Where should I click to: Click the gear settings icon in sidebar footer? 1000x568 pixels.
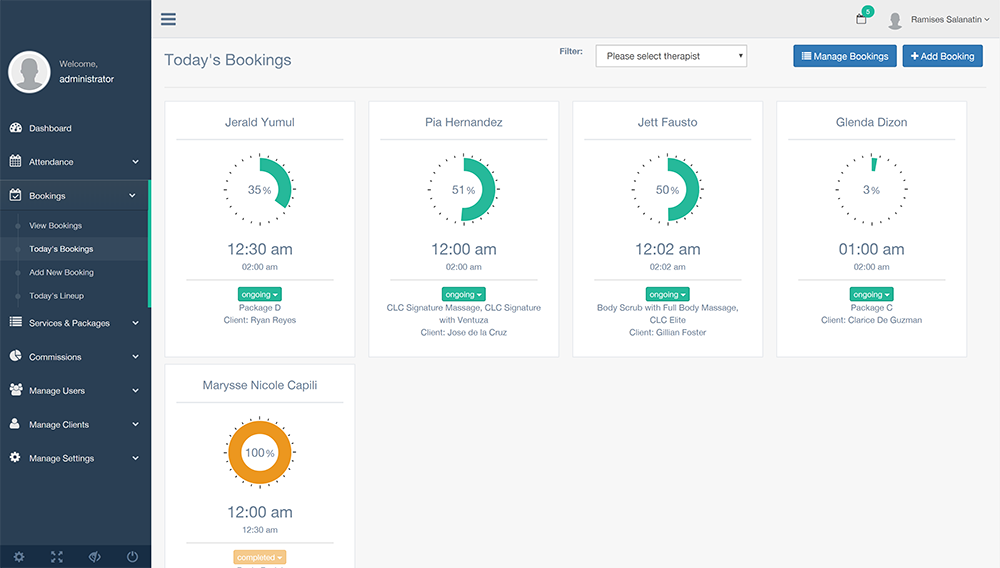tap(19, 557)
